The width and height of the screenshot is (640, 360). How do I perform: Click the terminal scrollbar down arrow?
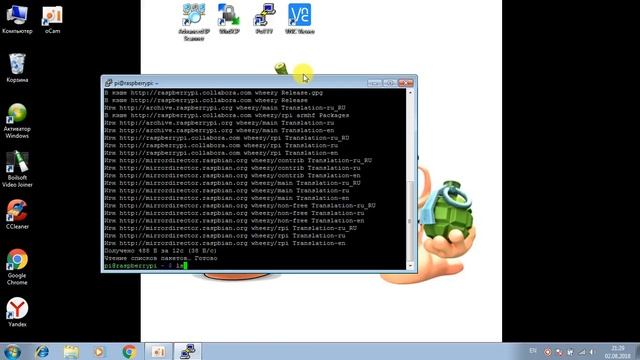coord(410,266)
